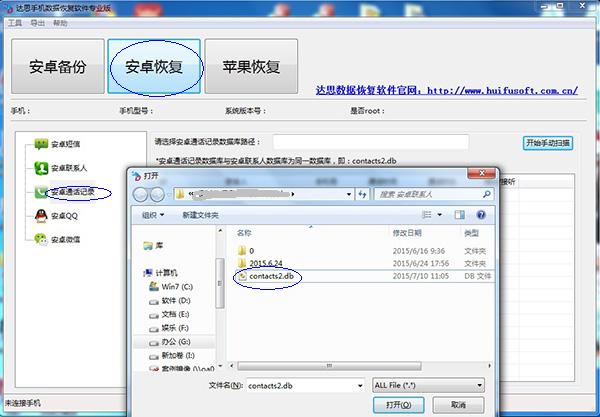Viewport: 600px width, 417px height.
Task: Go forward in the Open dialog
Action: click(x=157, y=195)
